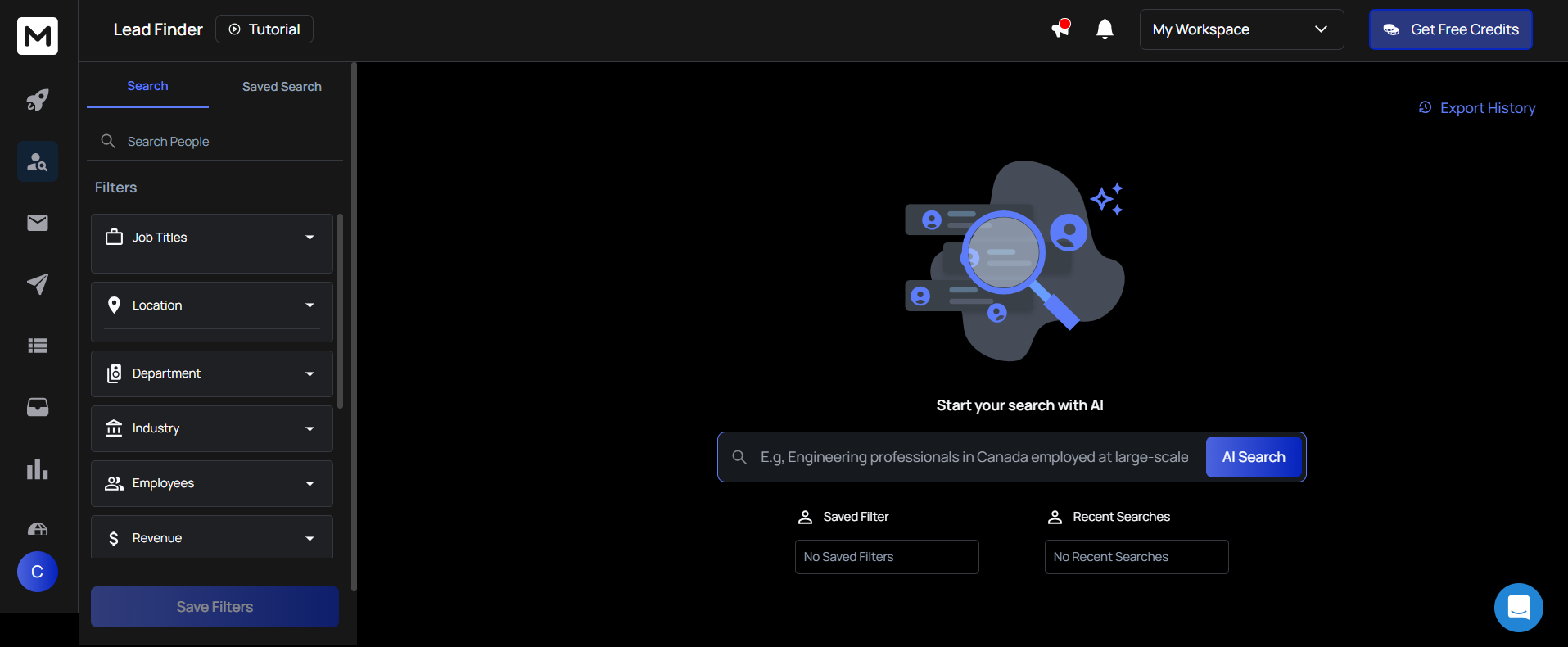1568x647 pixels.
Task: Switch to the Search tab
Action: [147, 86]
